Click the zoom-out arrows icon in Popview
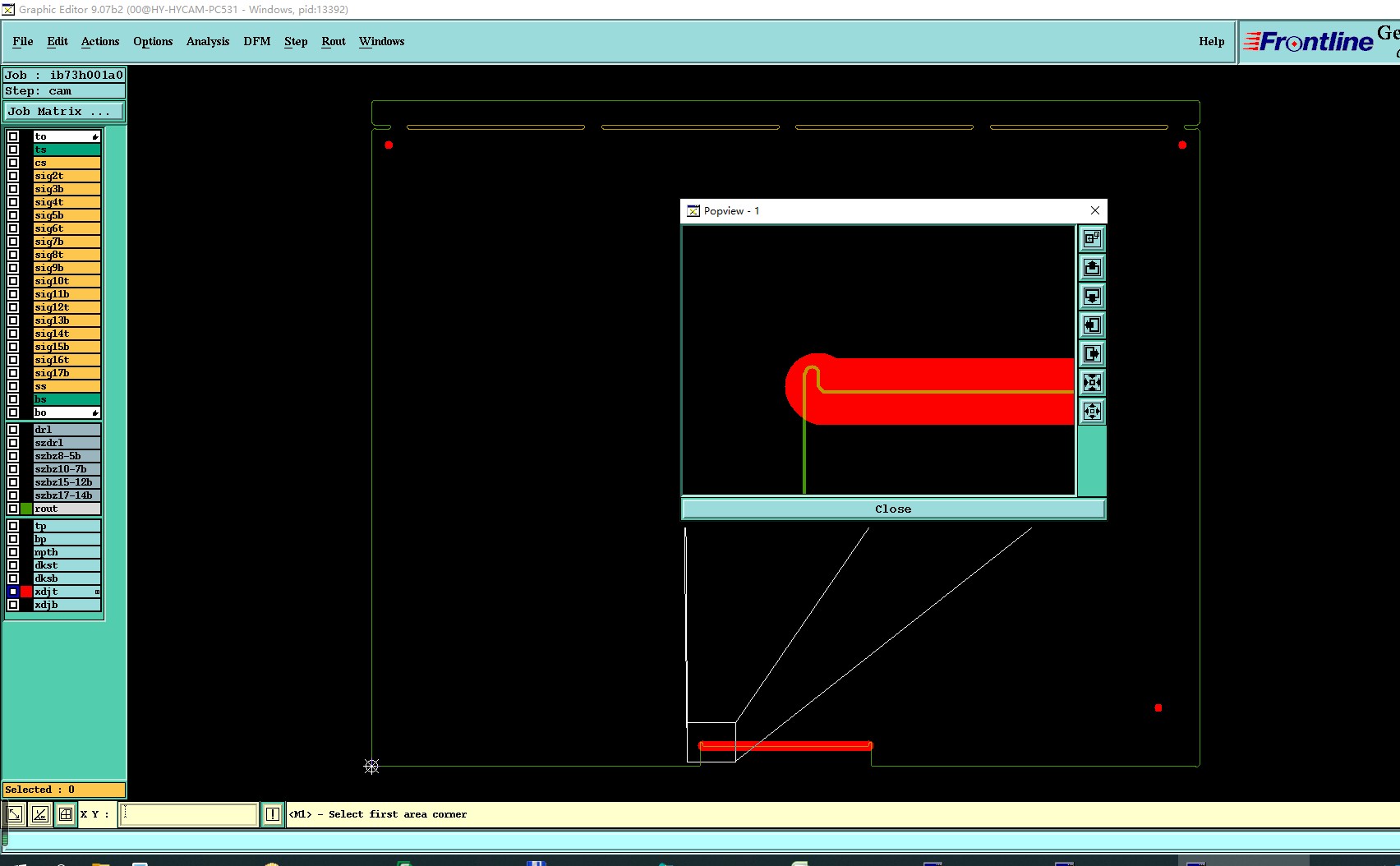 pyautogui.click(x=1092, y=412)
